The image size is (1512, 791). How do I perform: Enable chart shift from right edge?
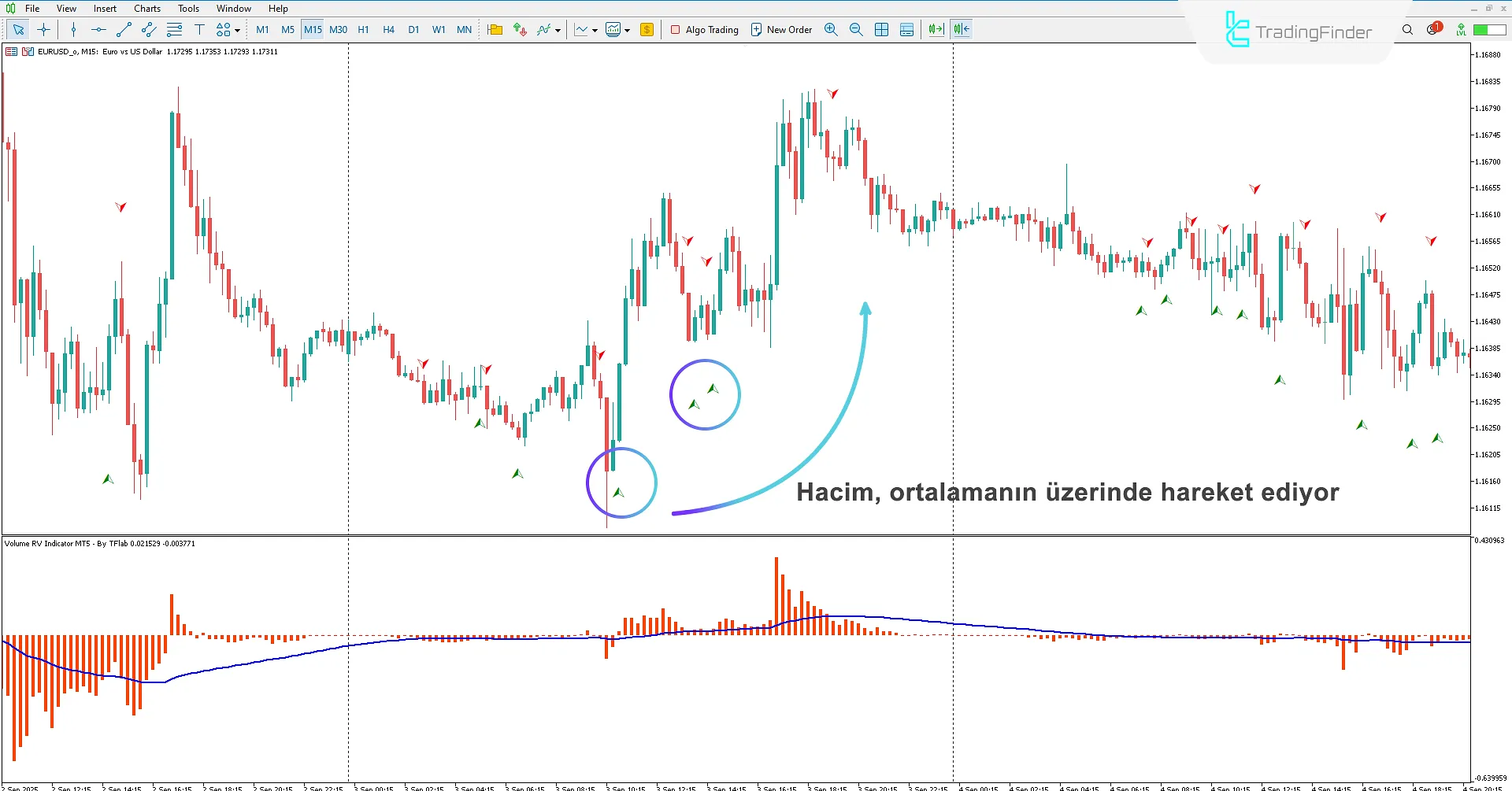coord(960,29)
